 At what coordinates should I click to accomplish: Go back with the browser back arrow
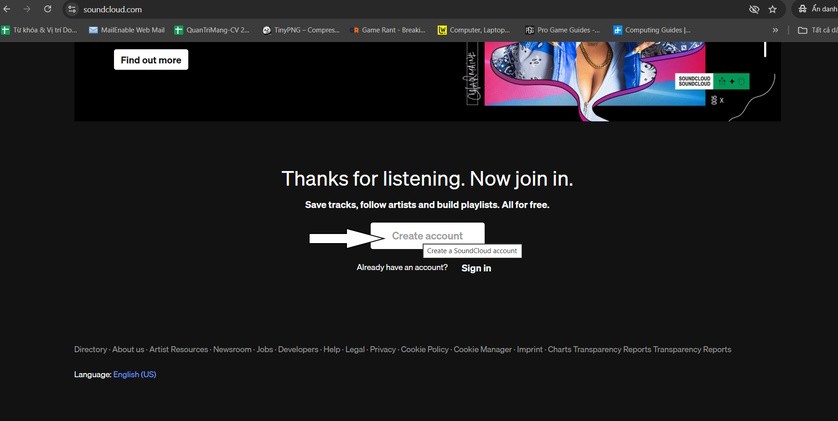[7, 9]
